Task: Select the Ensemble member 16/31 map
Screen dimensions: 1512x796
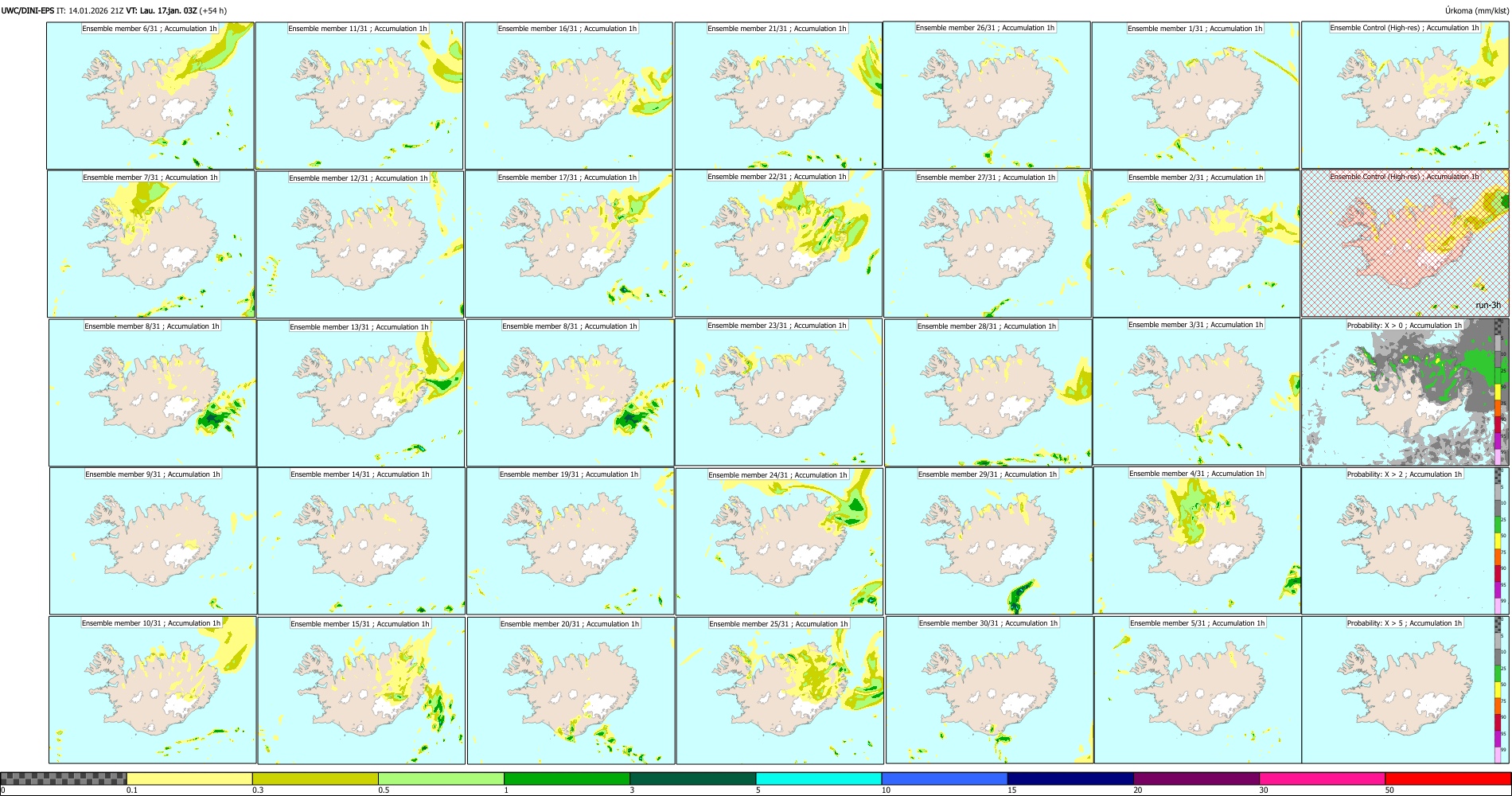Action: click(569, 96)
